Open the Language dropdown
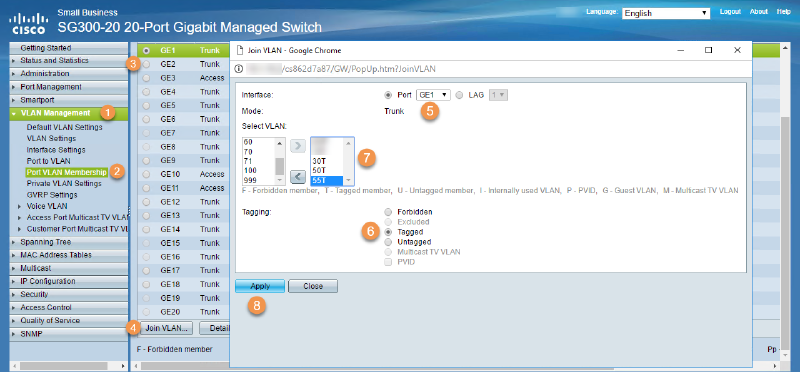800x372 pixels. (666, 13)
